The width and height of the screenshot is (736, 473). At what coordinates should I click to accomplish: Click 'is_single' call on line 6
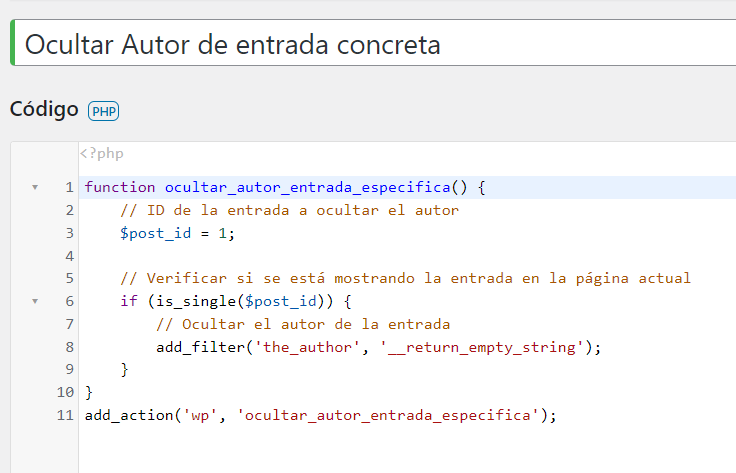click(195, 301)
